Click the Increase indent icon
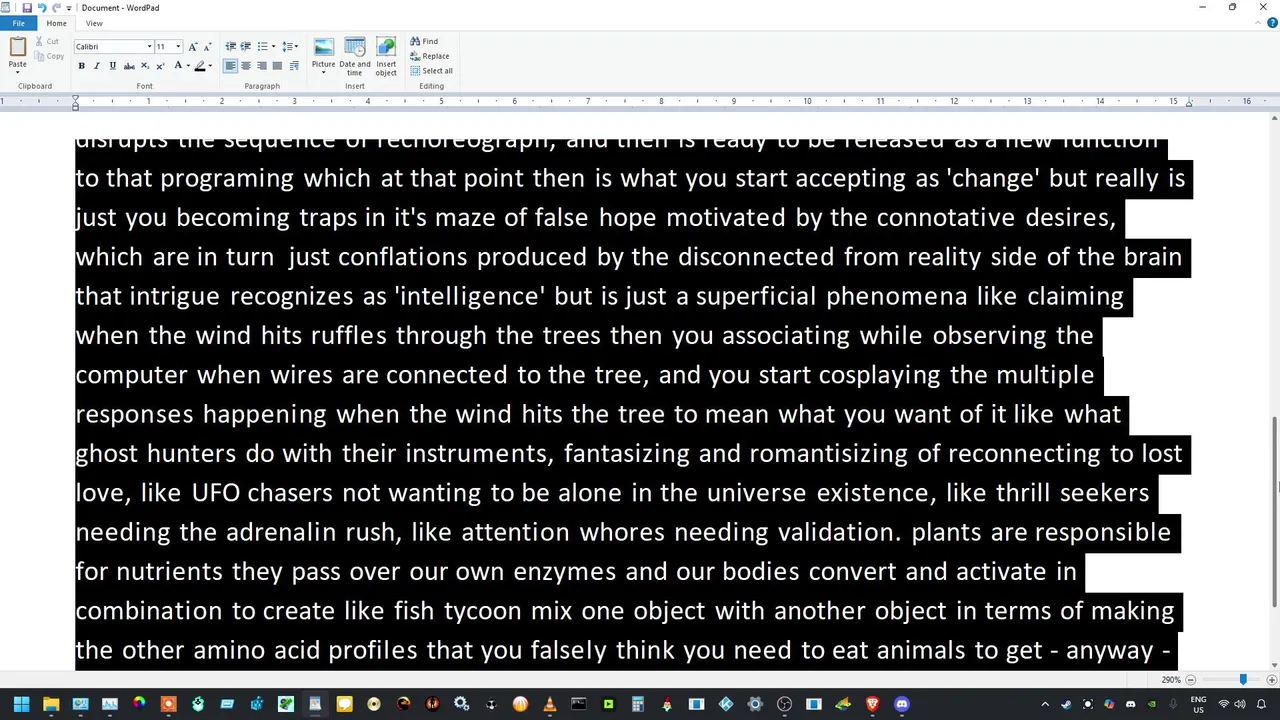The image size is (1280, 720). coord(245,47)
